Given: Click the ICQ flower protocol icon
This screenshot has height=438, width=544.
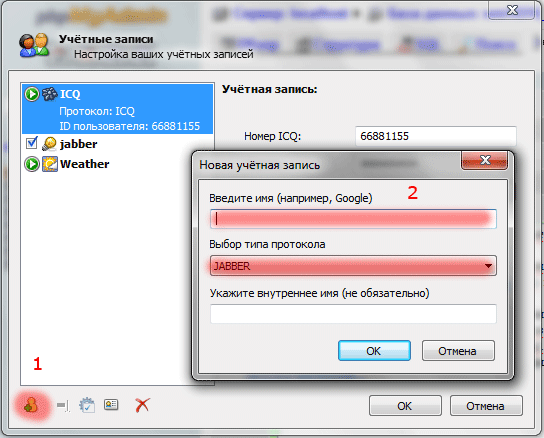Looking at the screenshot, I should (50, 94).
